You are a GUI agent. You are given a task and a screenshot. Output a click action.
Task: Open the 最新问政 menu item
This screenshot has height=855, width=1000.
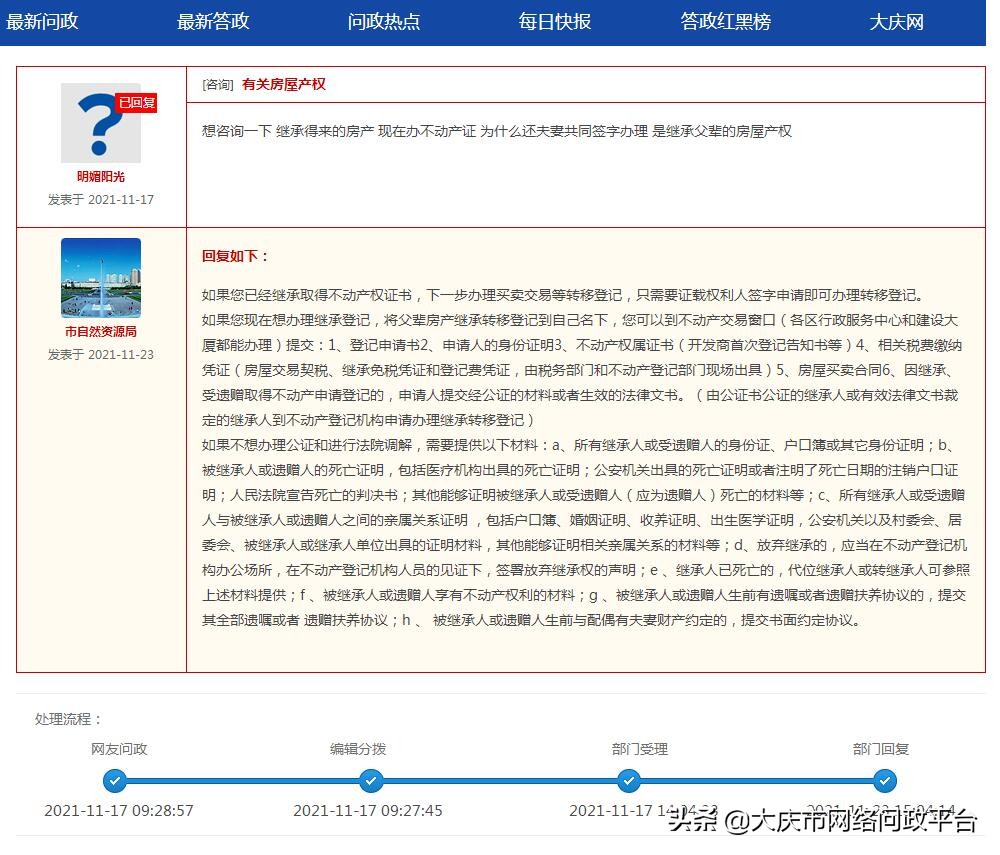pos(42,21)
